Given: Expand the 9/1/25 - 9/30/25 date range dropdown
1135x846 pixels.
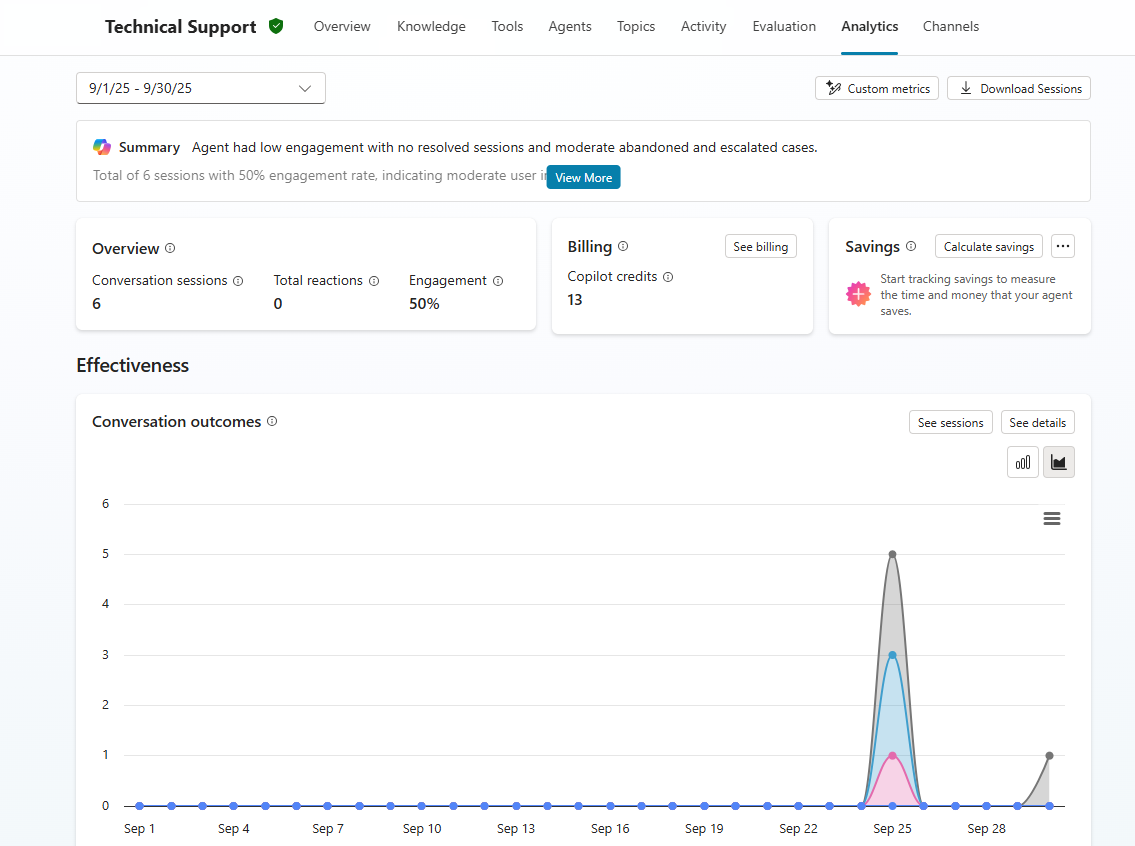Looking at the screenshot, I should pyautogui.click(x=201, y=88).
